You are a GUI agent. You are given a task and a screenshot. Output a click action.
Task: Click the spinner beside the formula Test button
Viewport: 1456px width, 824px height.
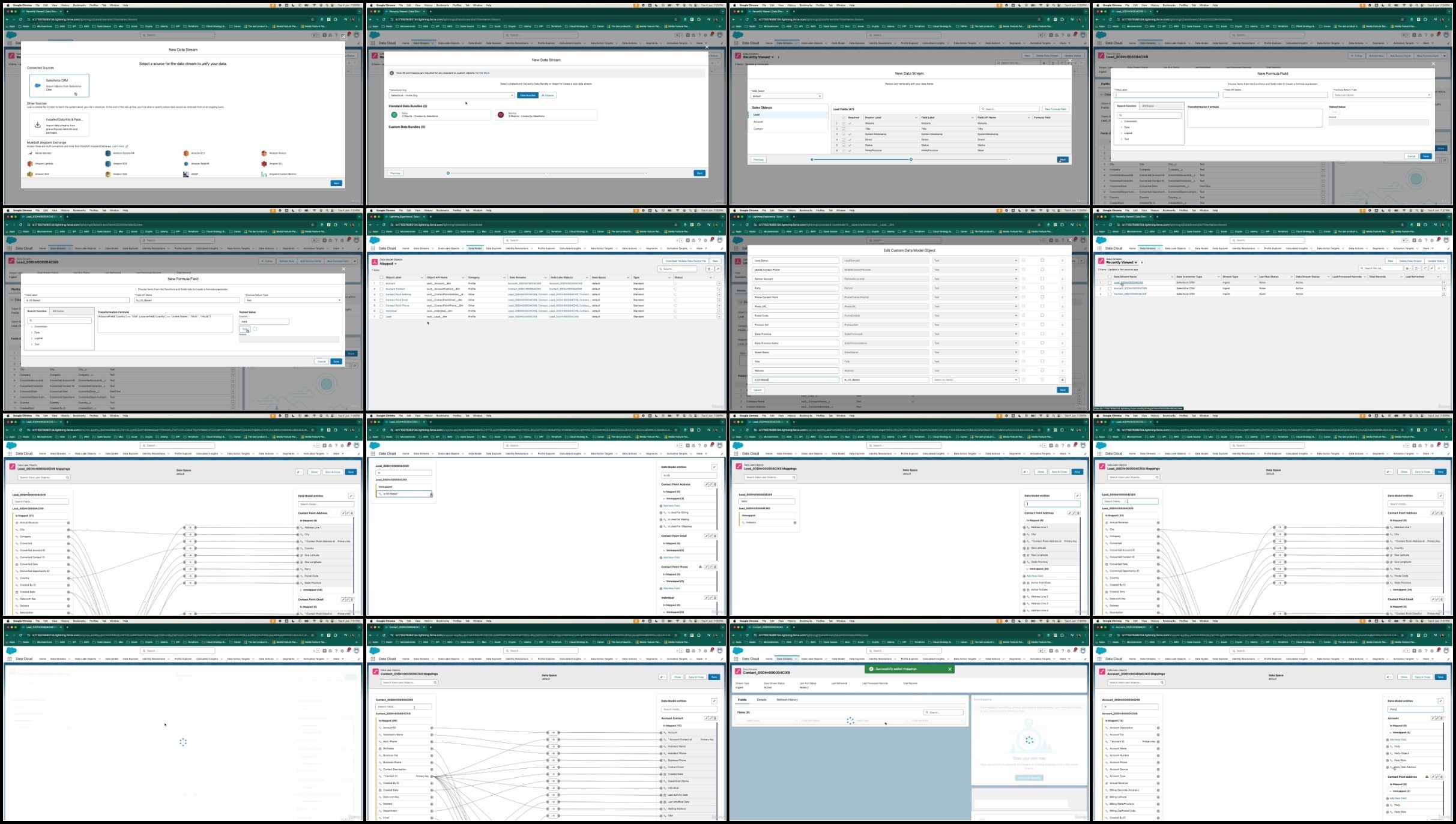tap(255, 329)
